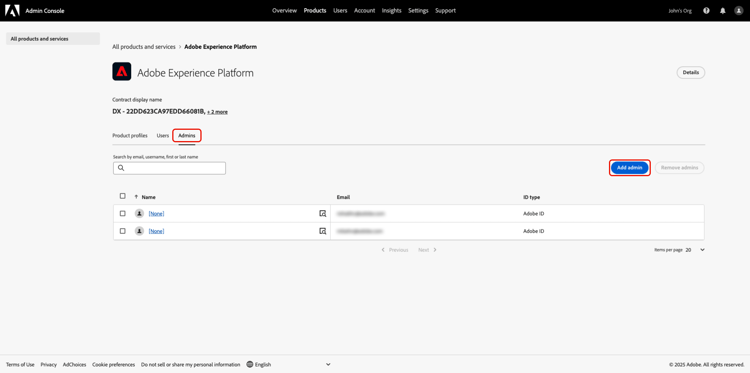Viewport: 750px width, 373px height.
Task: Open the Terms of Use footer link
Action: click(x=20, y=364)
